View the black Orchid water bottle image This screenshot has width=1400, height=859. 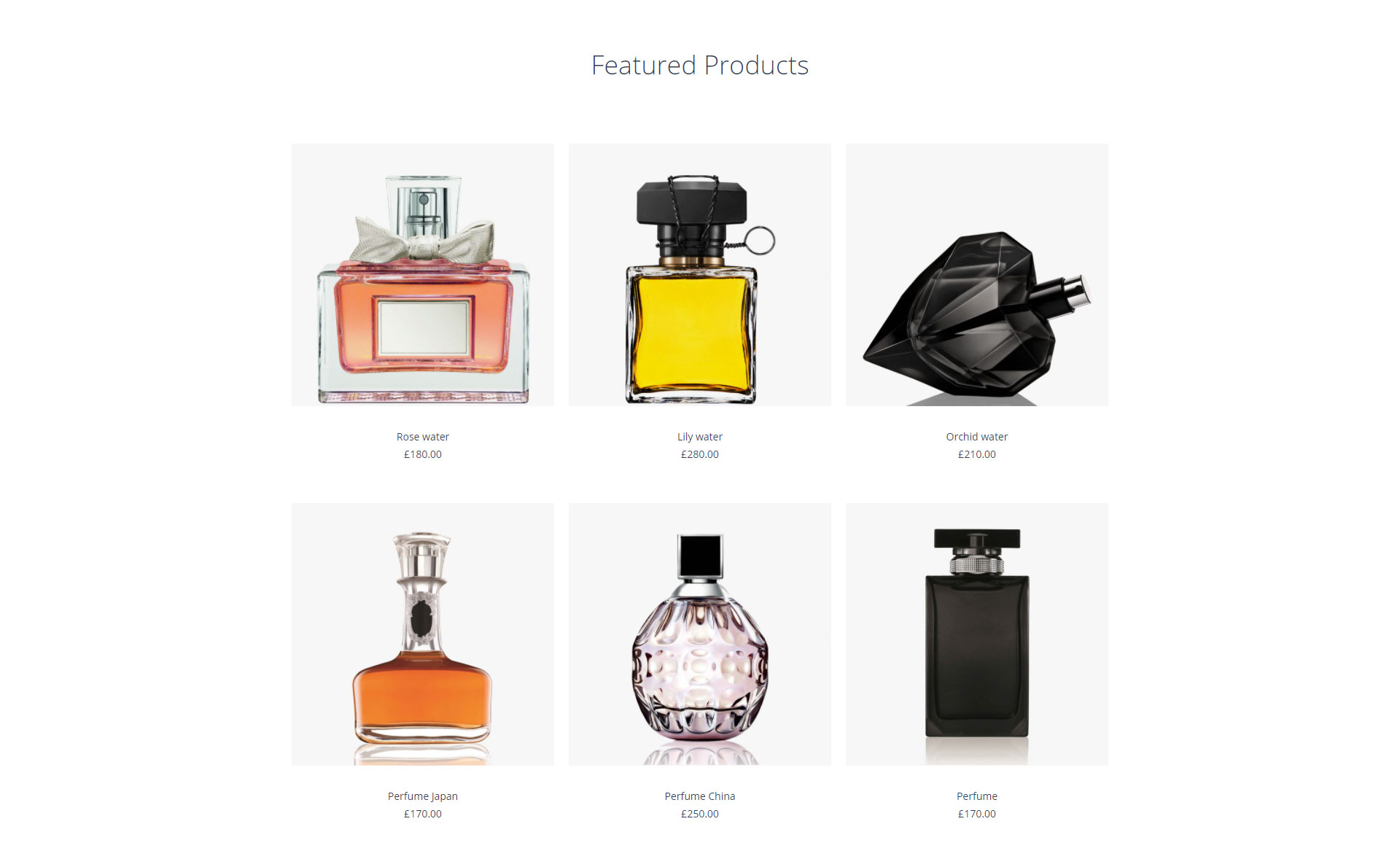tap(977, 274)
